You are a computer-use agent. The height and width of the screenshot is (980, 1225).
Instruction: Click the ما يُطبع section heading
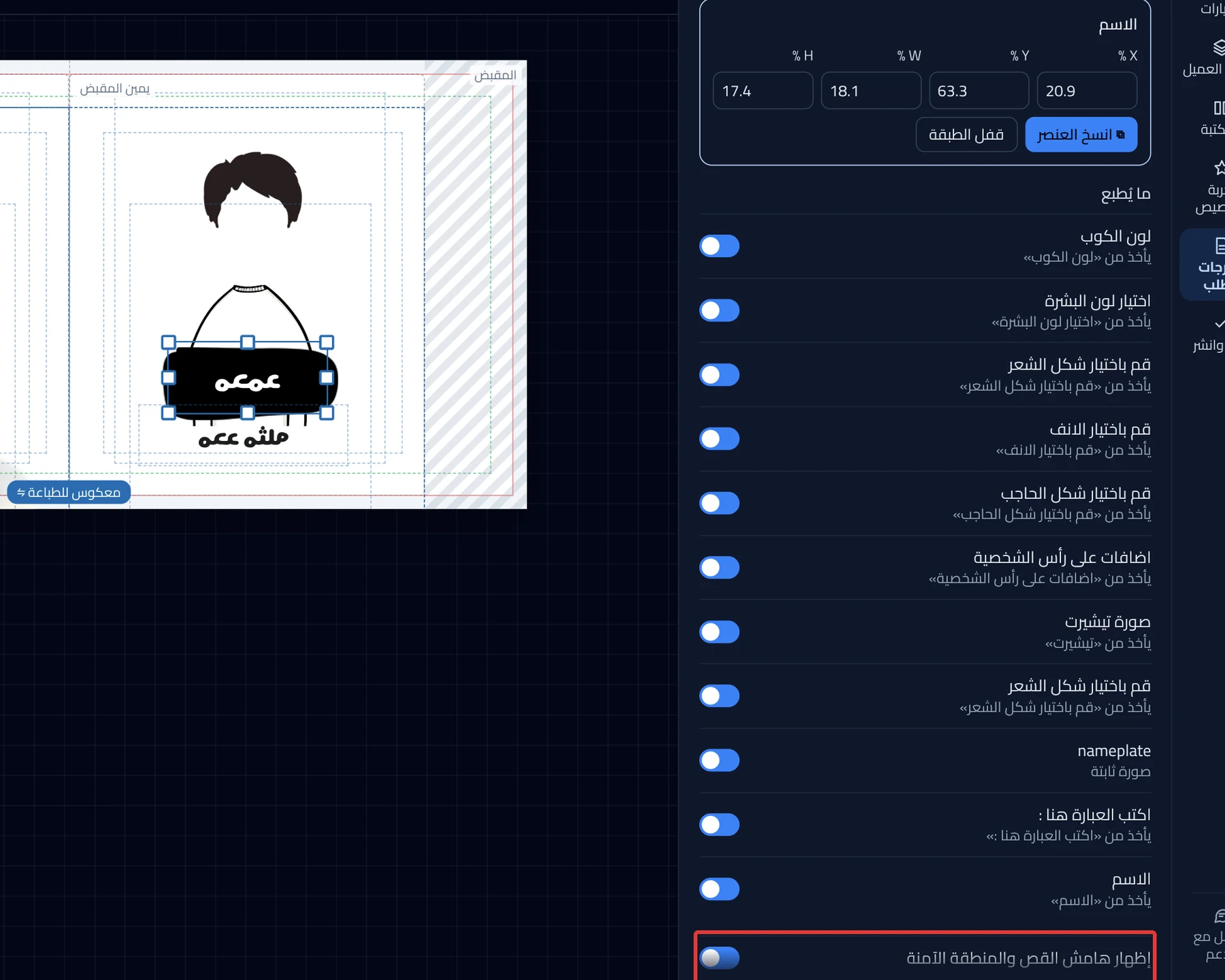tap(1126, 194)
